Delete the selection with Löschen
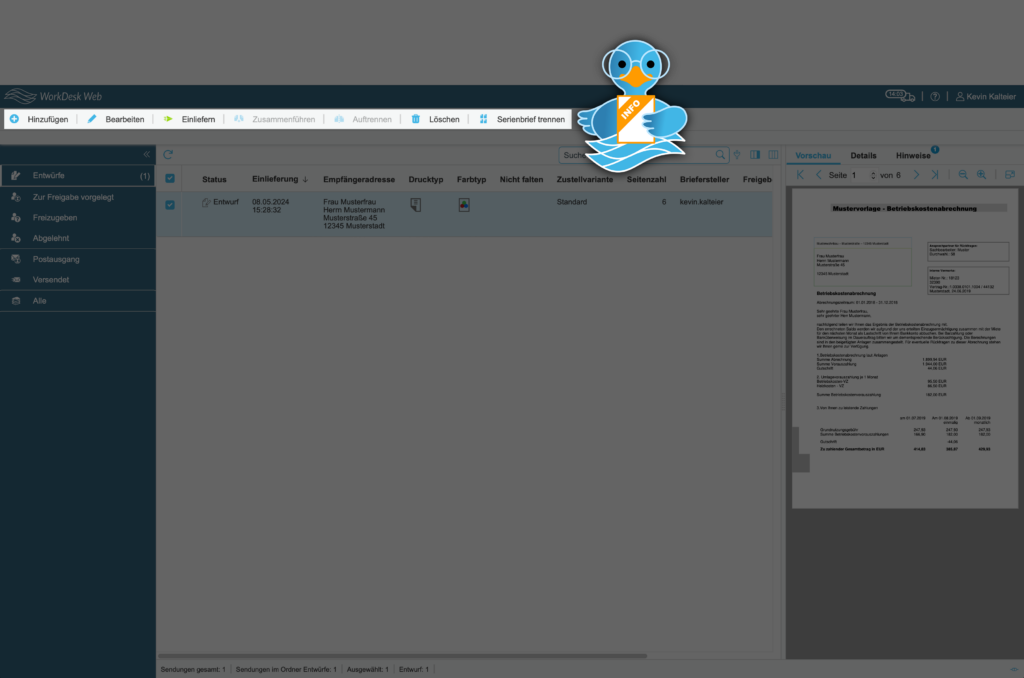 click(x=436, y=119)
